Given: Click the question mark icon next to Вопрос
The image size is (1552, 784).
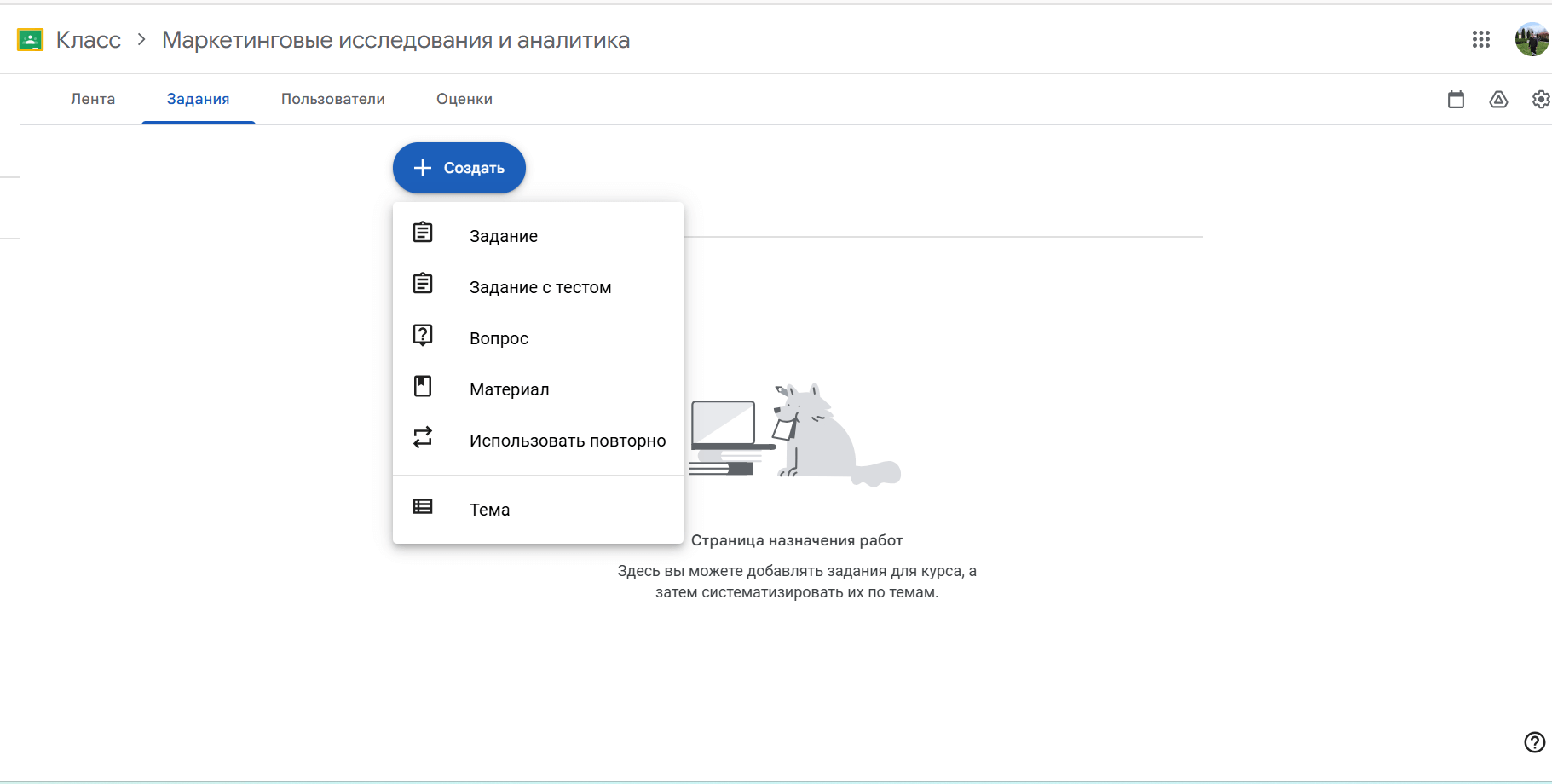Looking at the screenshot, I should pyautogui.click(x=423, y=334).
